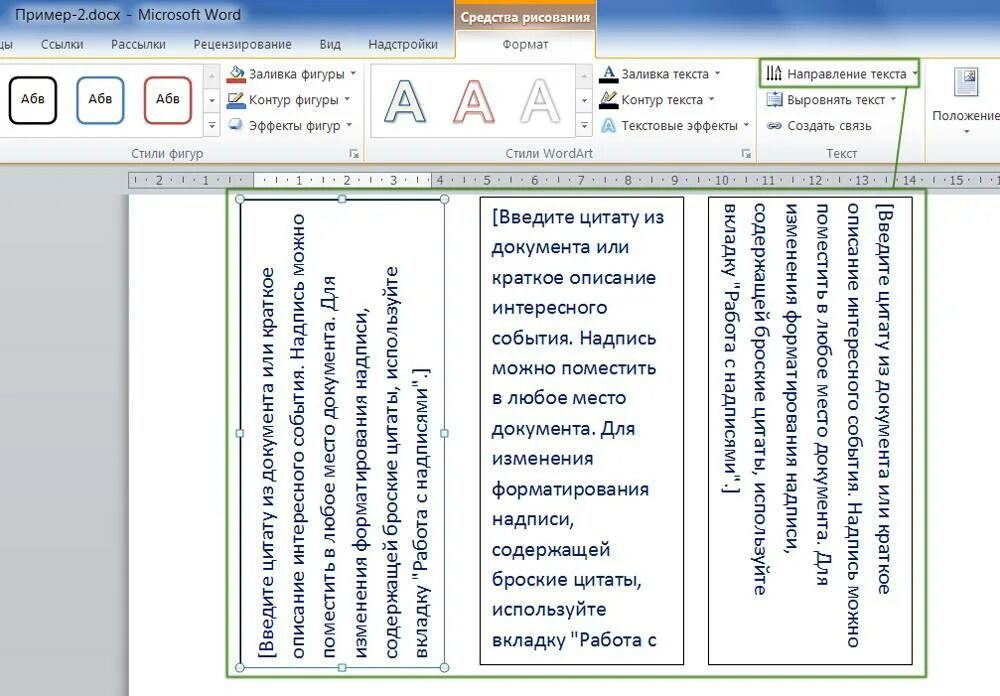1000x696 pixels.
Task: Select the red-outlined Абв shape style
Action: pos(168,100)
